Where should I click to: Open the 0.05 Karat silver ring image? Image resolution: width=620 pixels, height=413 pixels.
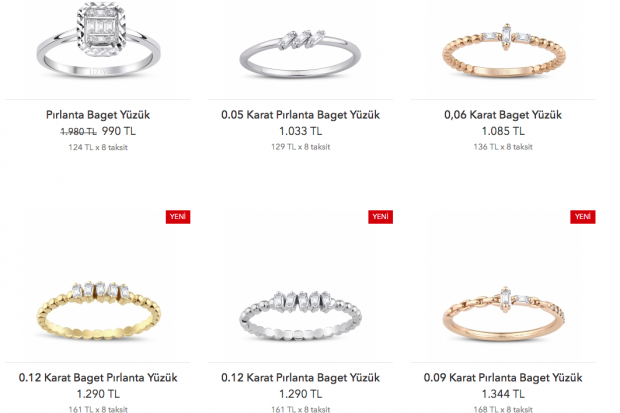coord(300,54)
